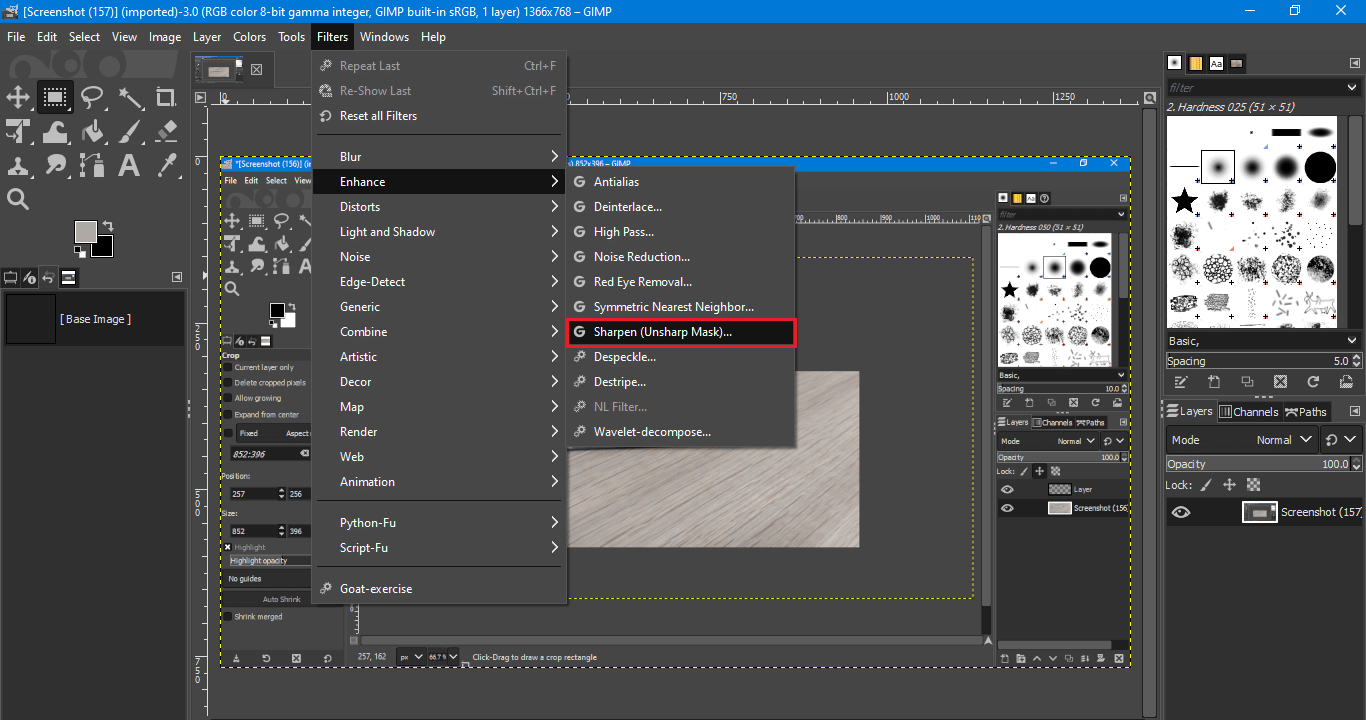Choose the Eraser tool
1366x720 pixels.
[x=167, y=131]
